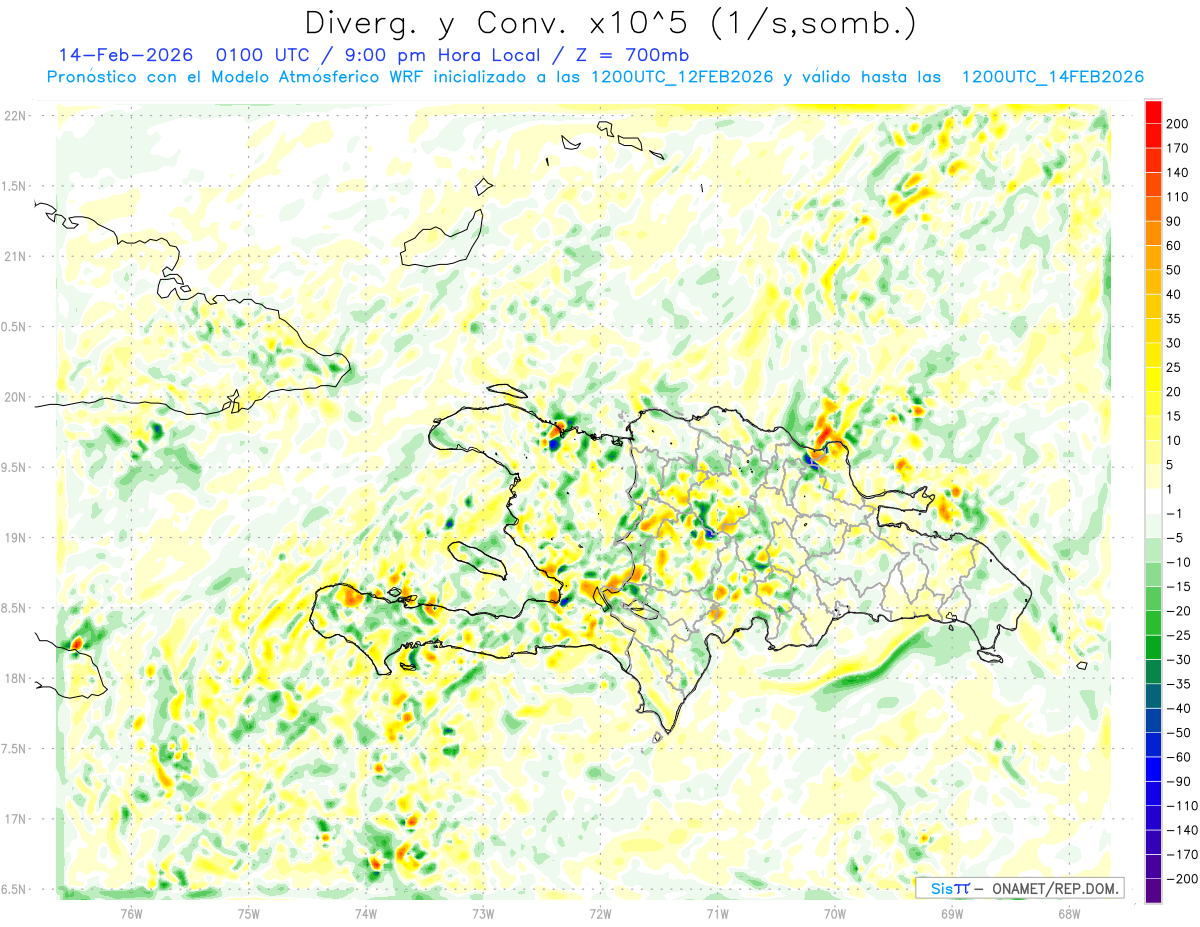Click the '-200' colorbar label
Image resolution: width=1200 pixels, height=927 pixels.
1182,879
